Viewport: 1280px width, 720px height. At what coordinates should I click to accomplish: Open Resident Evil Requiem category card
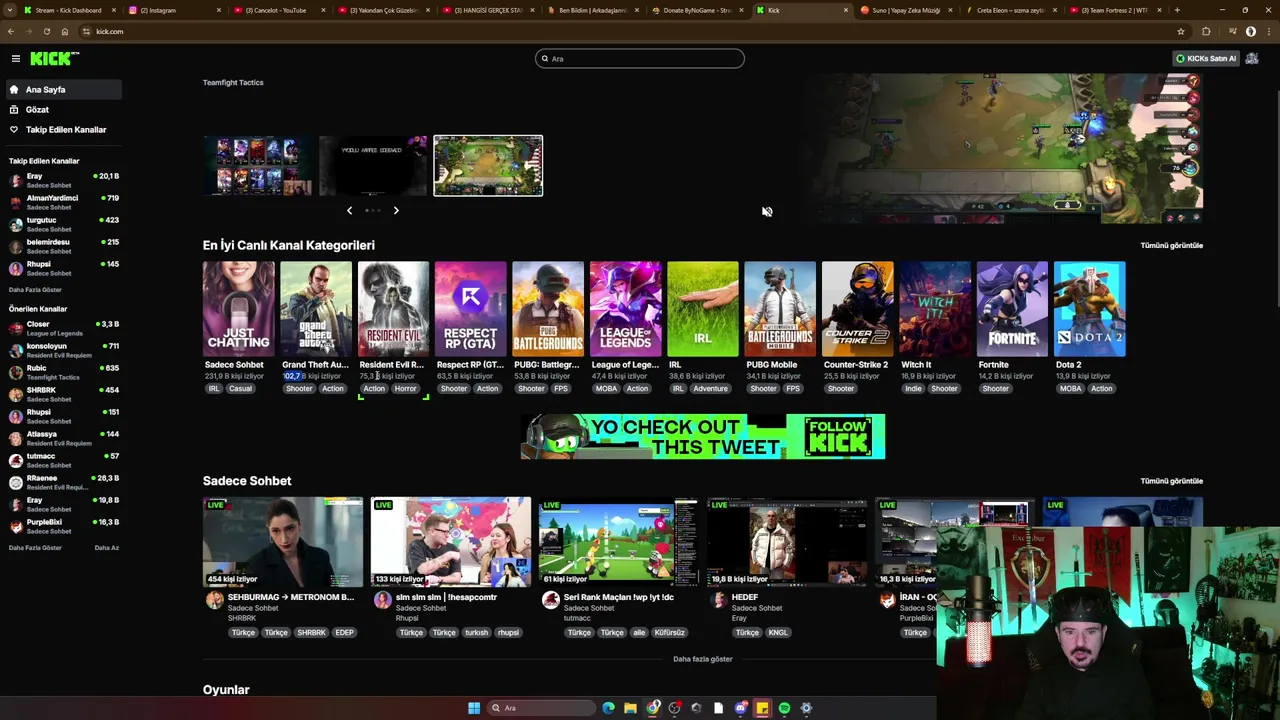coord(393,309)
